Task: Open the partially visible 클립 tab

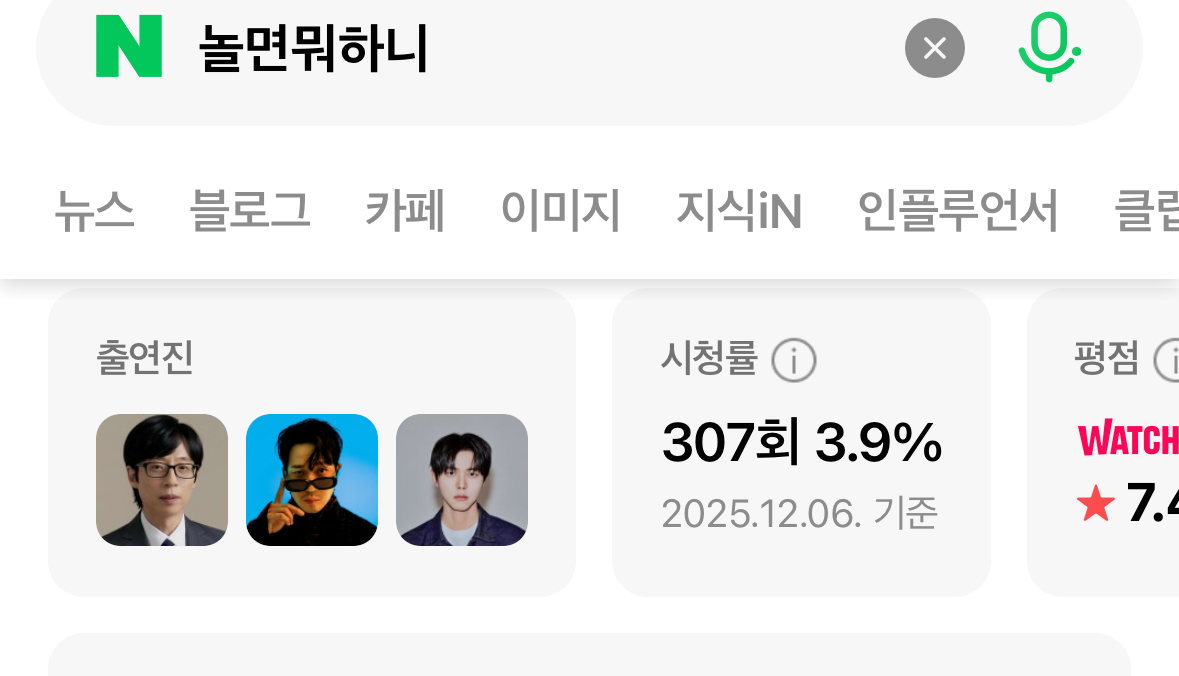Action: click(1147, 211)
